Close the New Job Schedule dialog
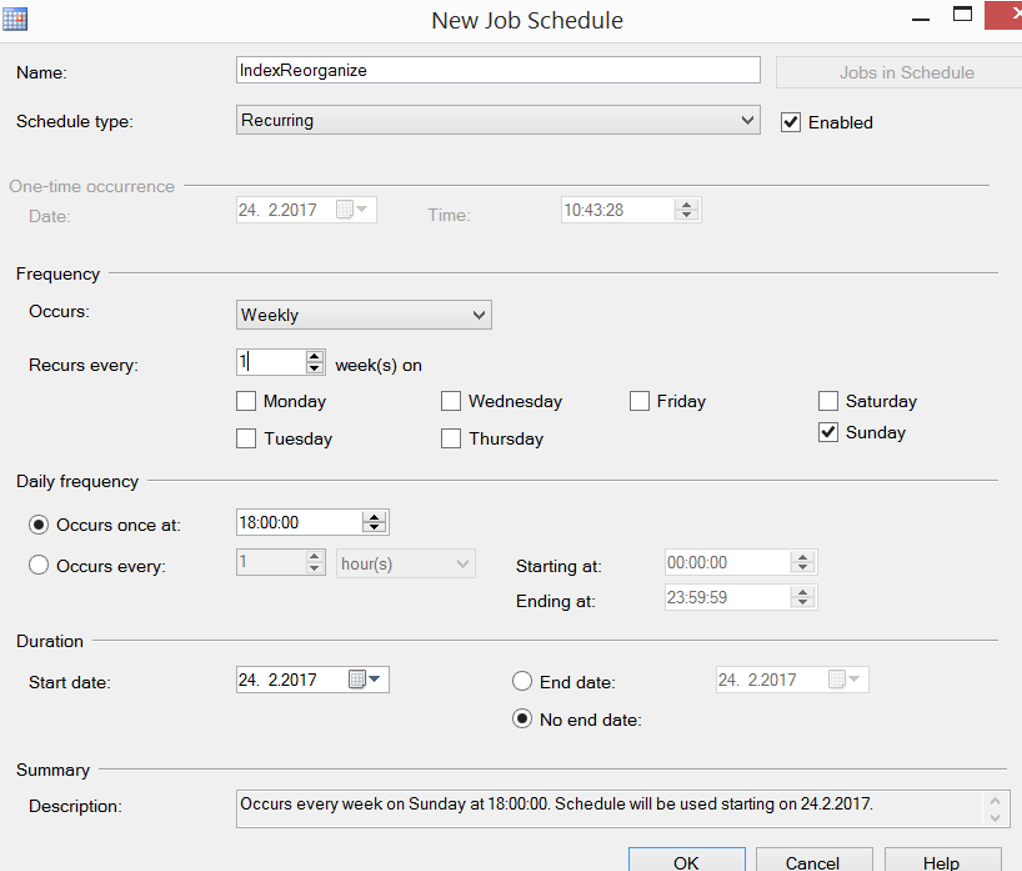The height and width of the screenshot is (871, 1022). (x=1006, y=14)
